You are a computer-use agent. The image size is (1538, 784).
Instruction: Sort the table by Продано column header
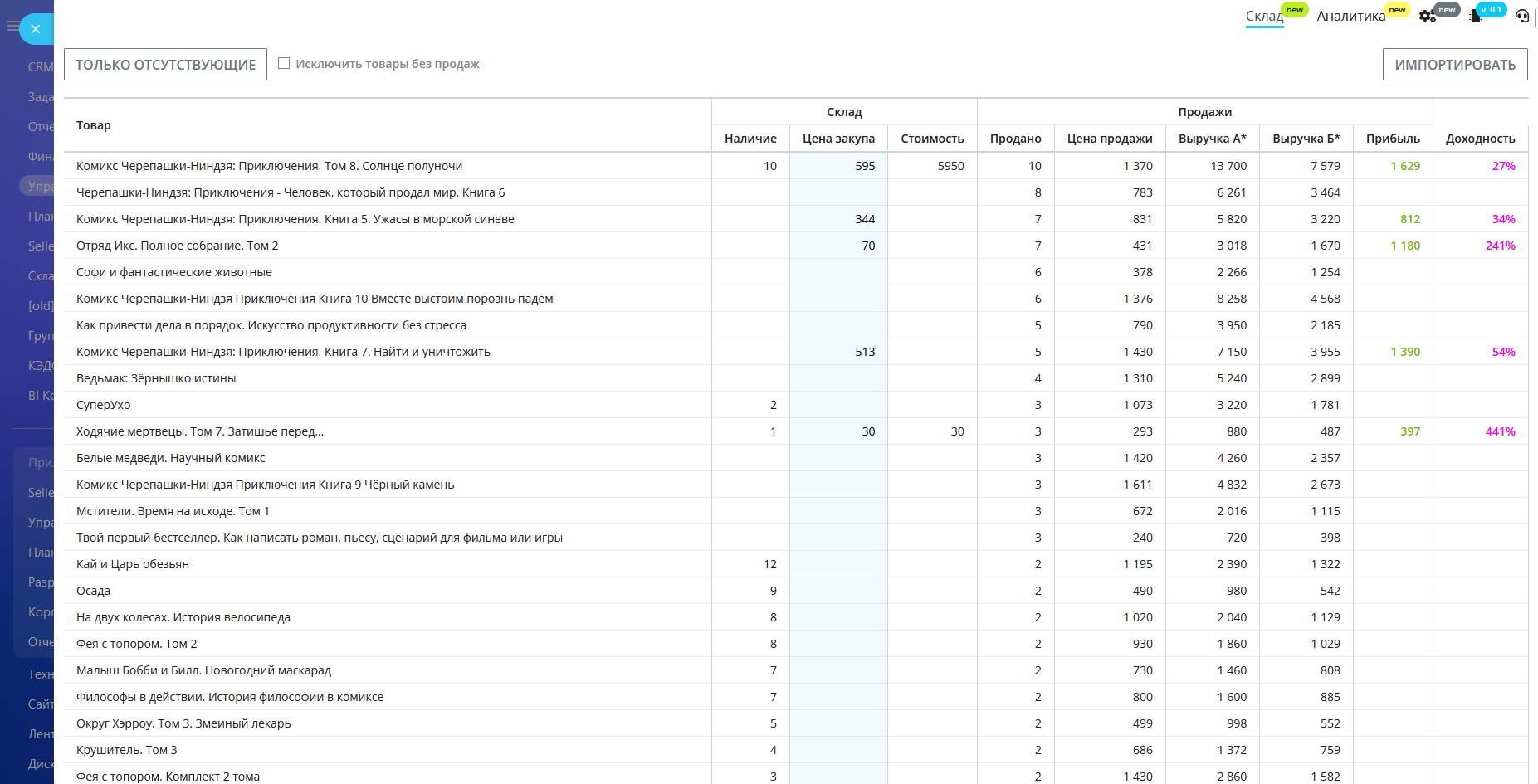click(x=1014, y=139)
